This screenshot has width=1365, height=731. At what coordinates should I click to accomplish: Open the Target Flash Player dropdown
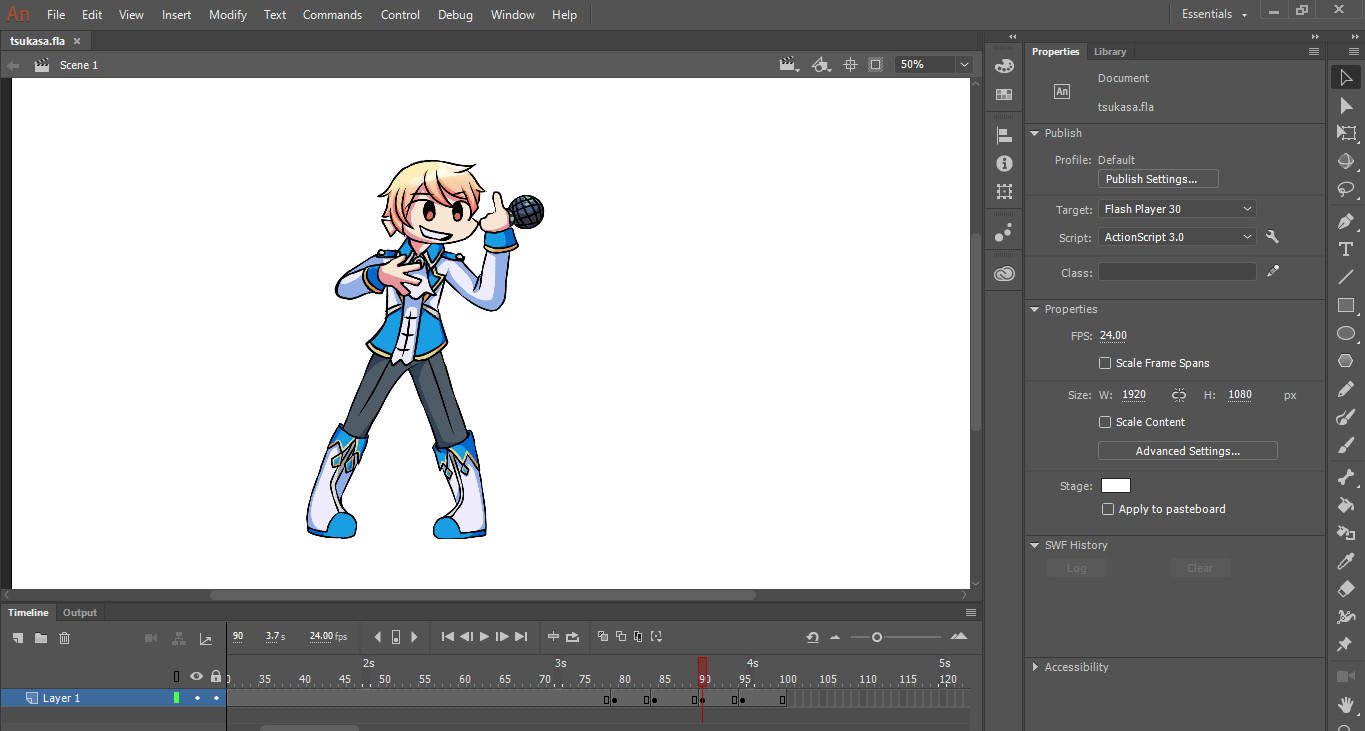coord(1177,209)
